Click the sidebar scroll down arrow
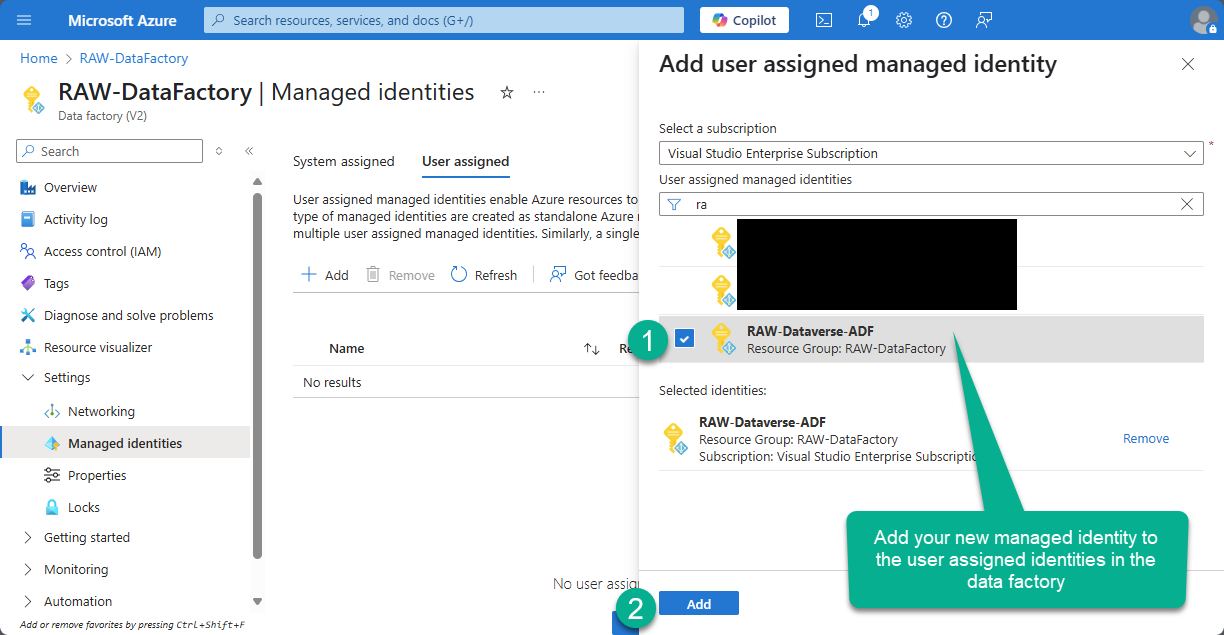Screen dimensions: 1224x635 (257, 601)
